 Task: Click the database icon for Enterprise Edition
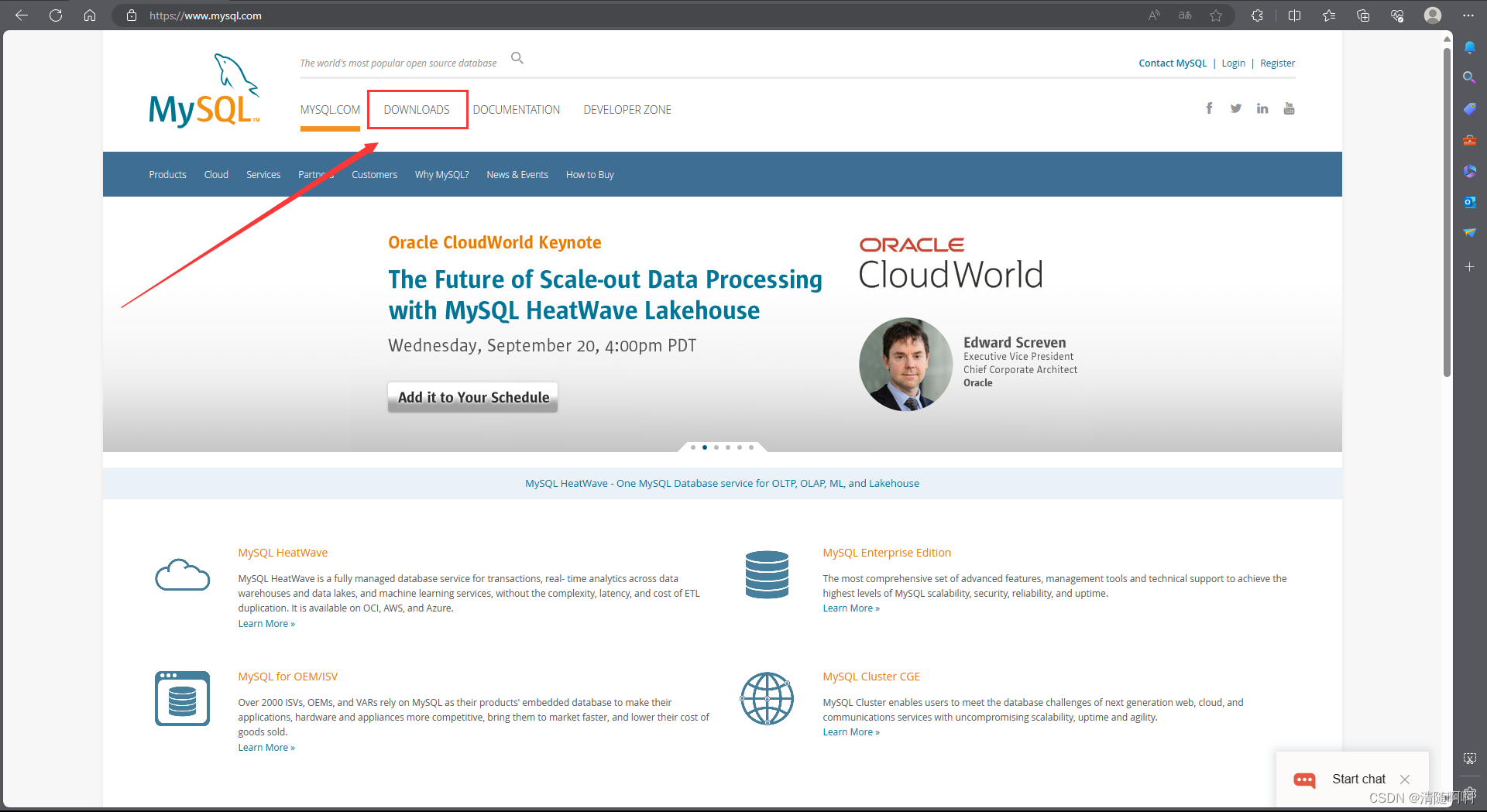(x=767, y=574)
